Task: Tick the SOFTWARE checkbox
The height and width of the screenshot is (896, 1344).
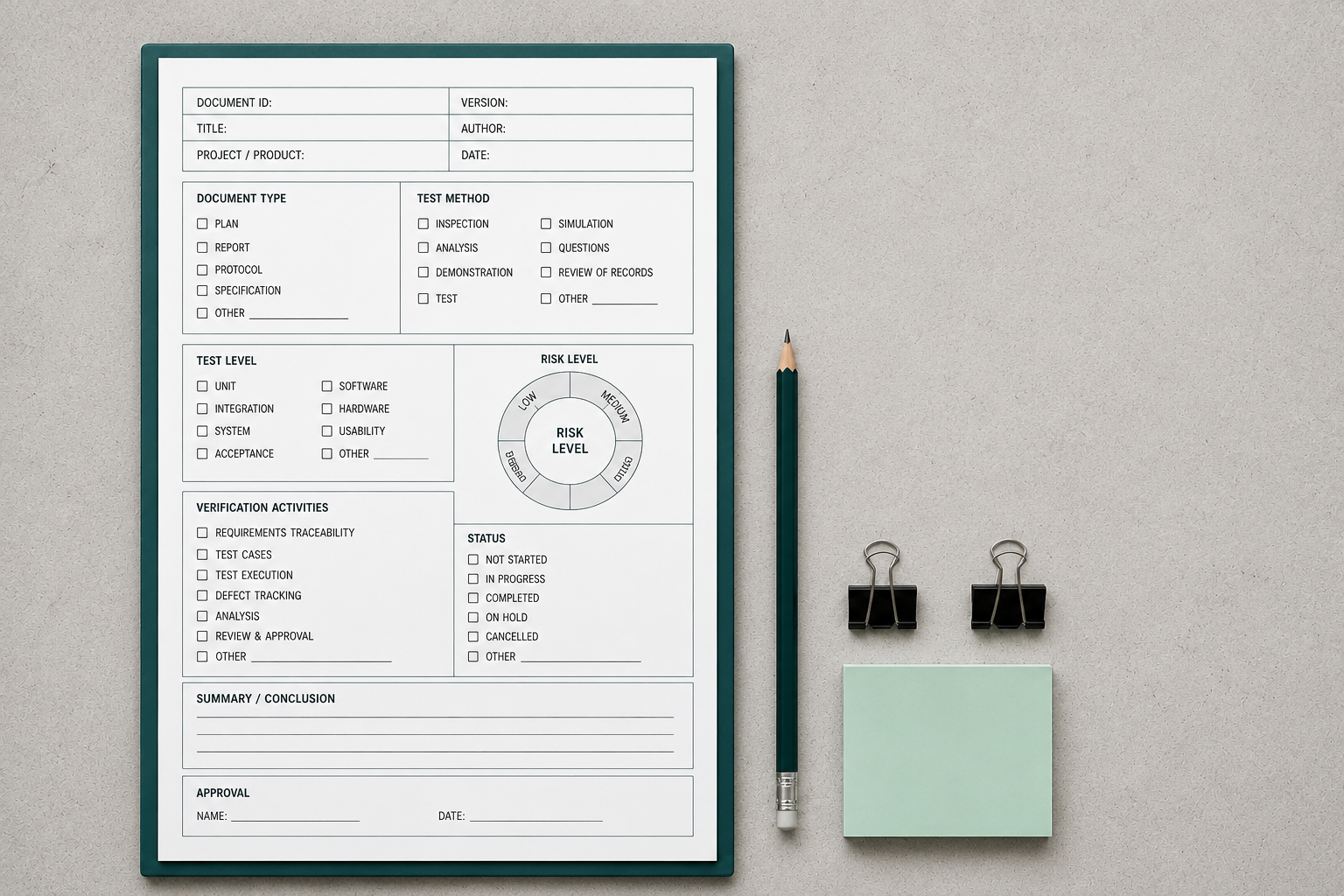Action: (x=326, y=386)
